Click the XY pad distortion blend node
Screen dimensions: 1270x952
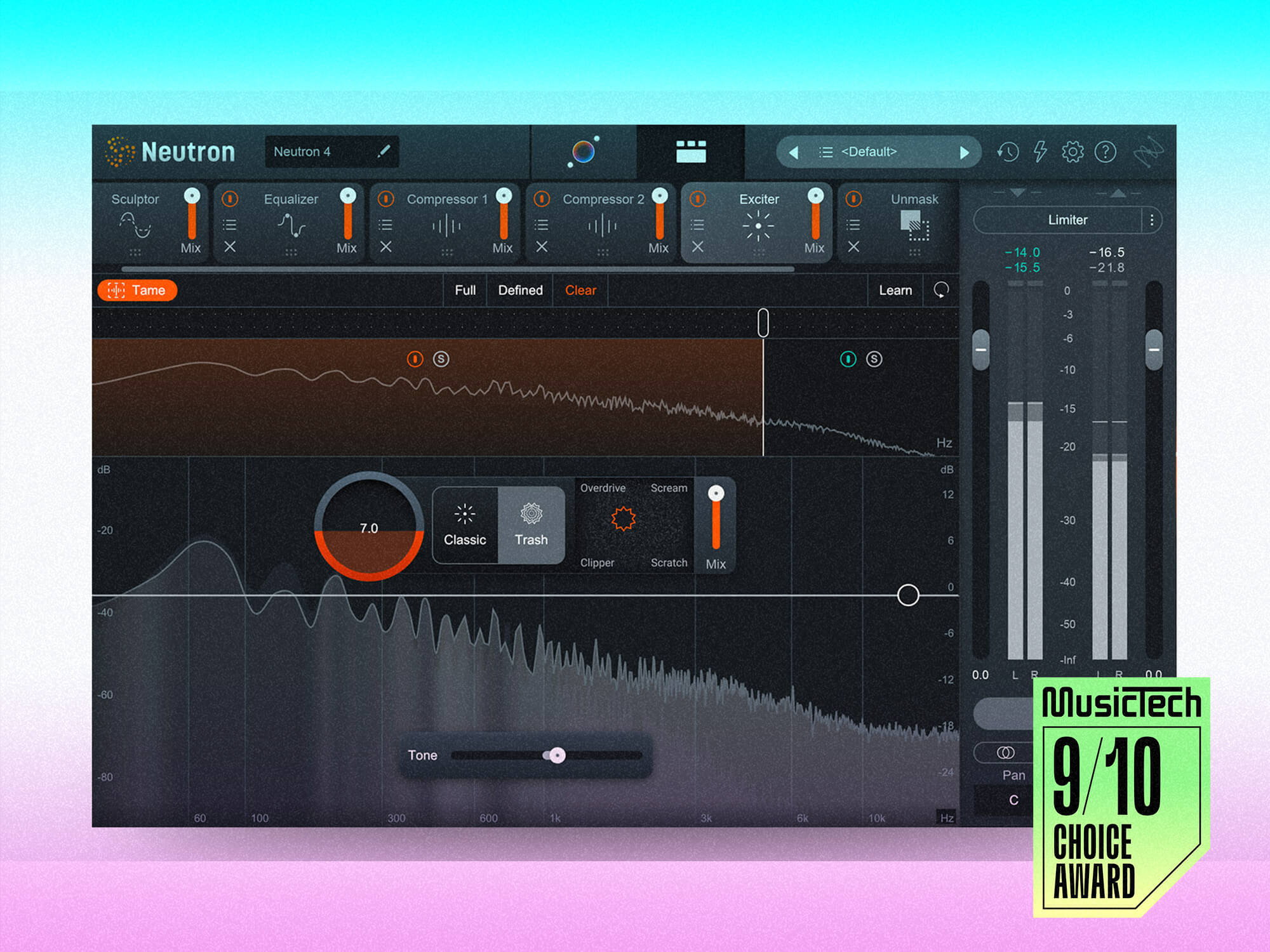tap(624, 519)
